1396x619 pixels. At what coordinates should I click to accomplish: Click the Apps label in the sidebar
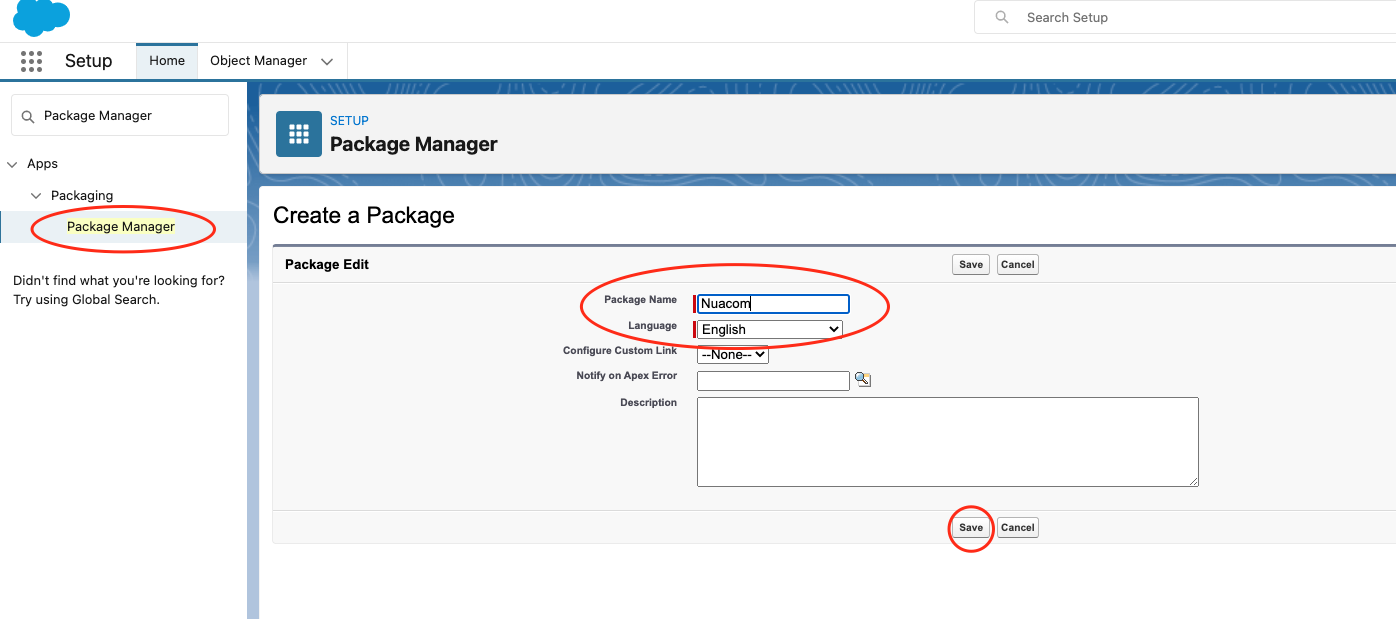(x=42, y=164)
